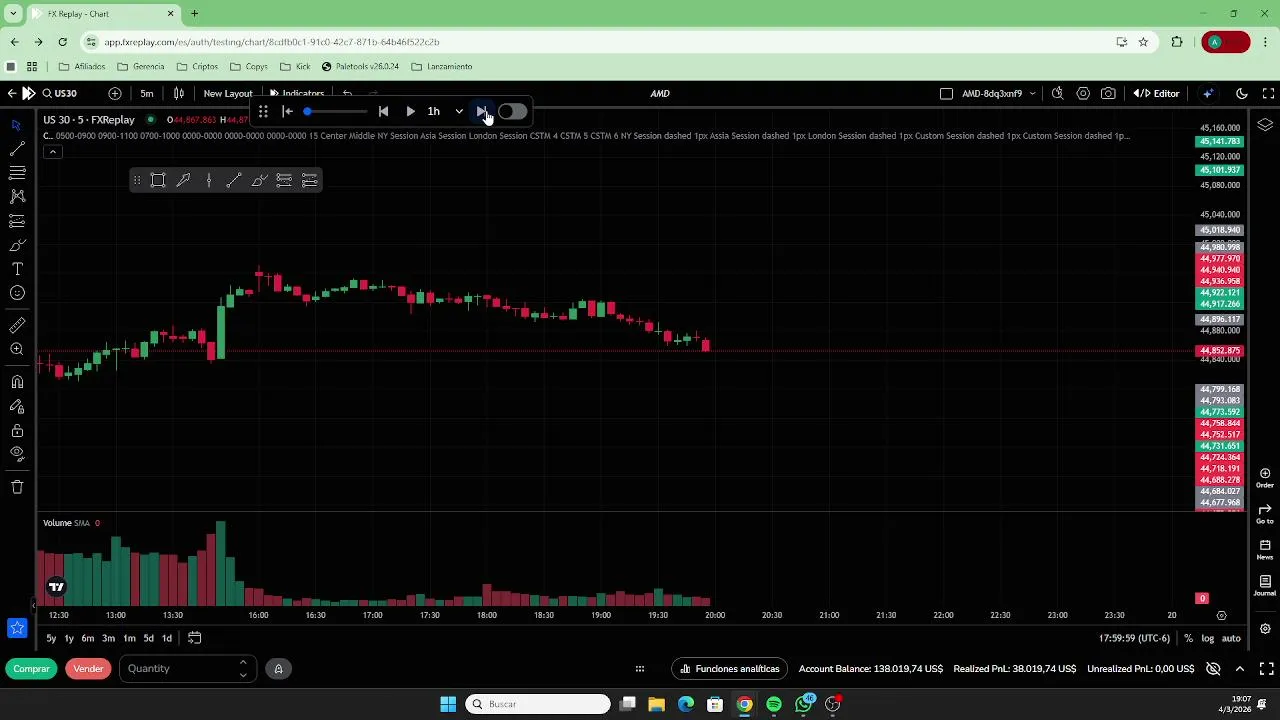
Task: Select brush tool in floating toolbar
Action: 259,181
